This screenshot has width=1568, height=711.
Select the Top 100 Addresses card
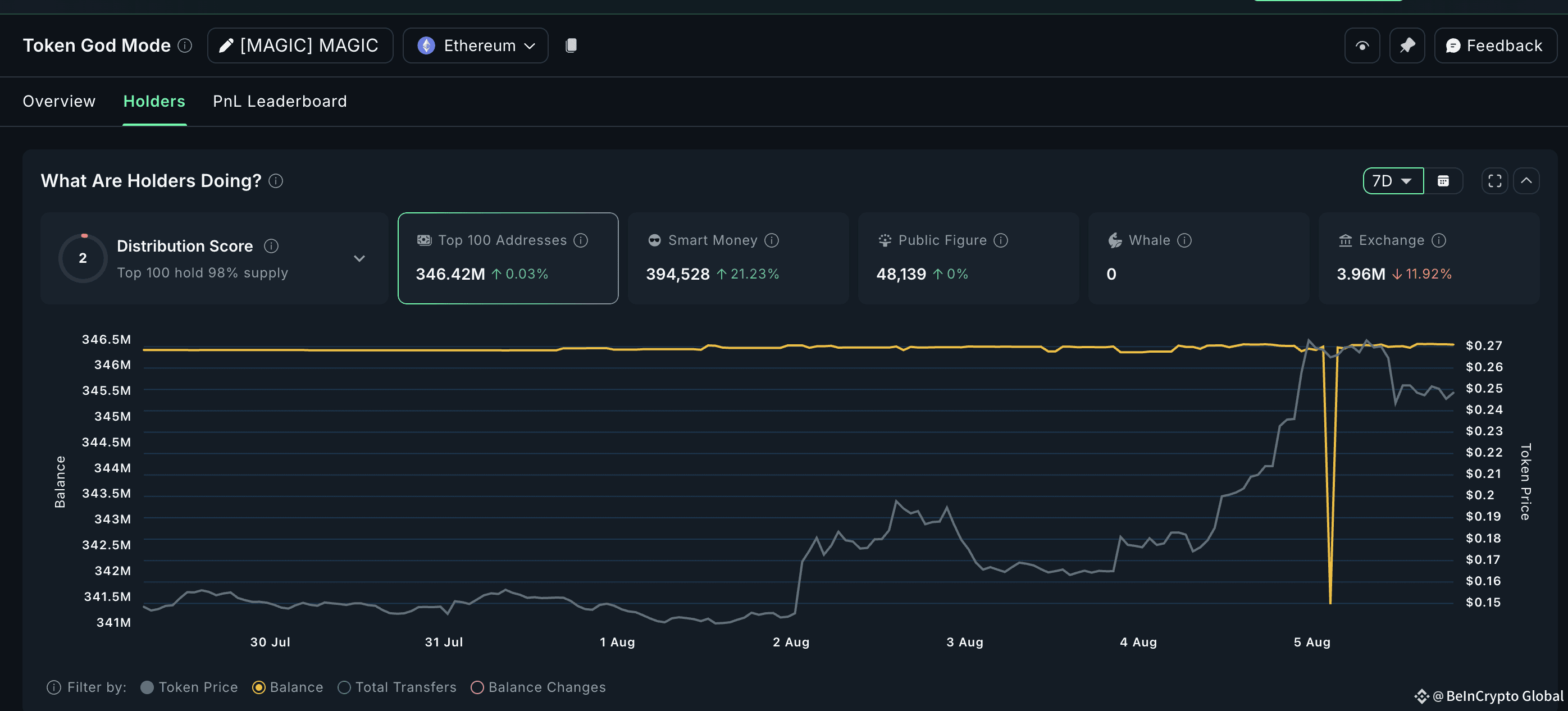point(508,258)
